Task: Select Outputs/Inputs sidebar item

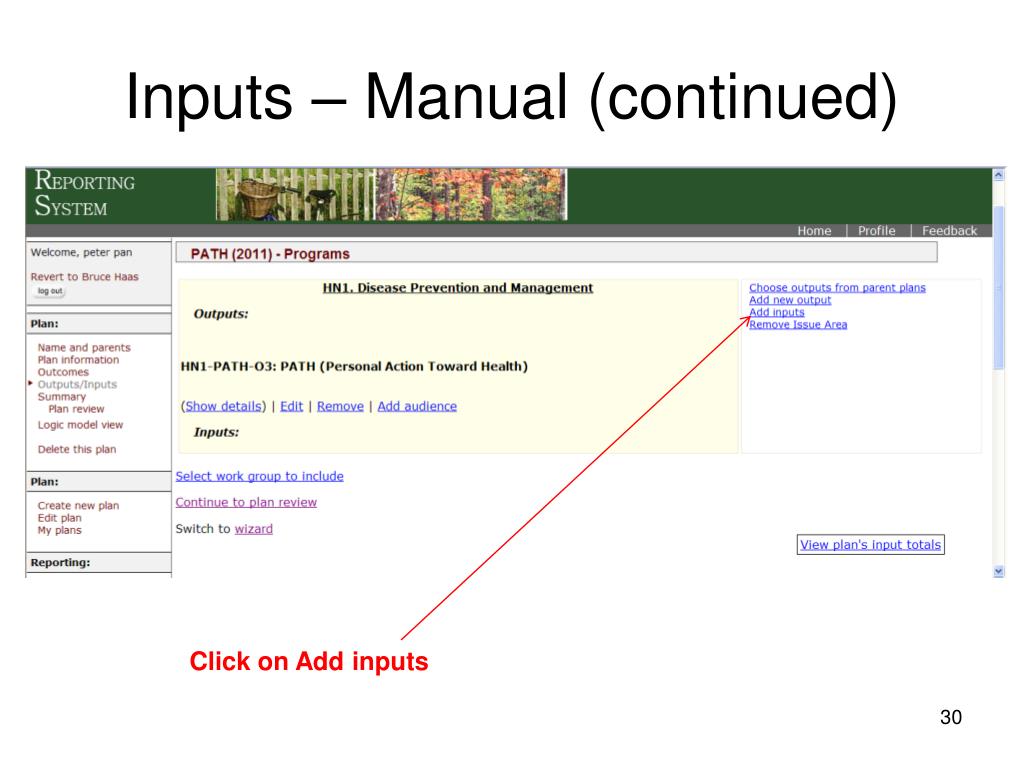Action: (77, 385)
